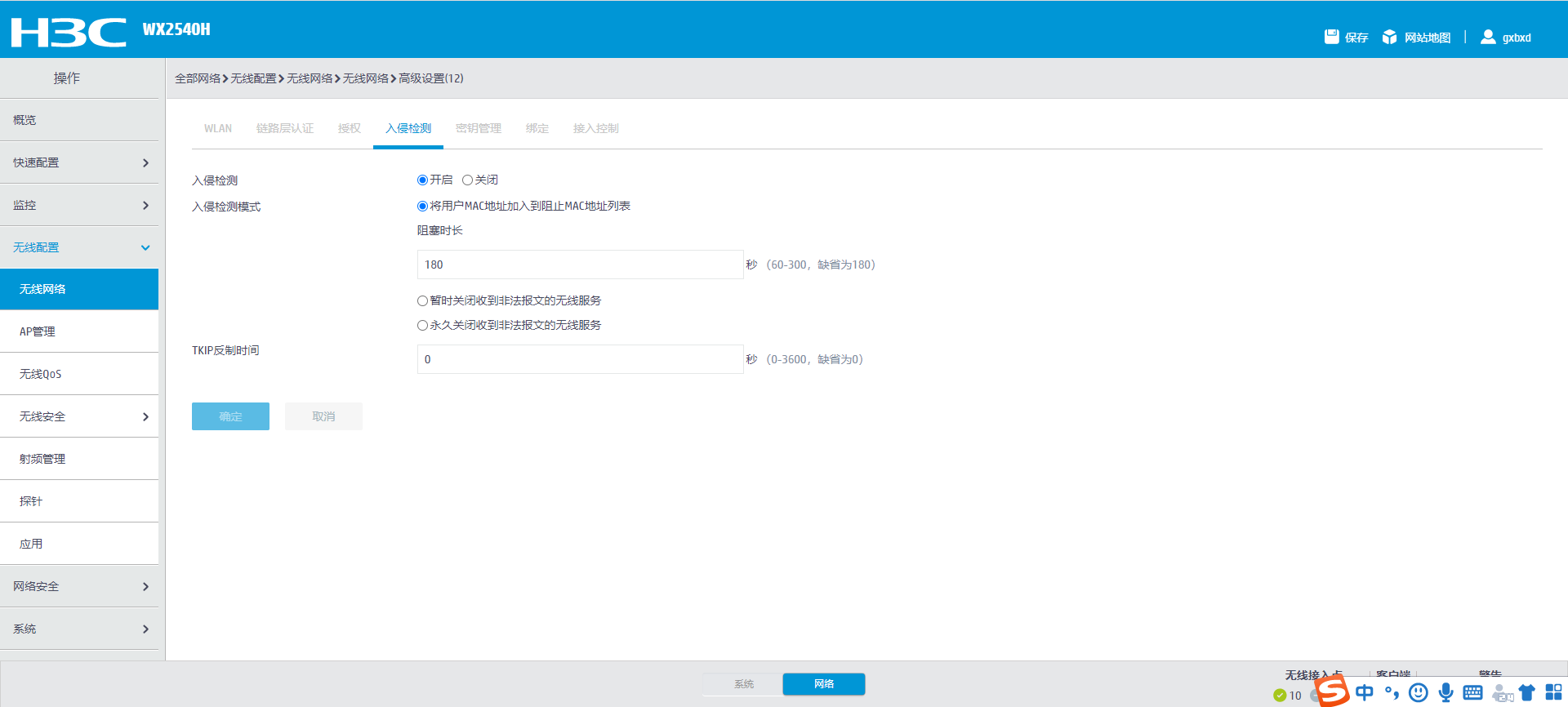Click the 操作 sidebar header
This screenshot has width=1568, height=707.
[67, 78]
